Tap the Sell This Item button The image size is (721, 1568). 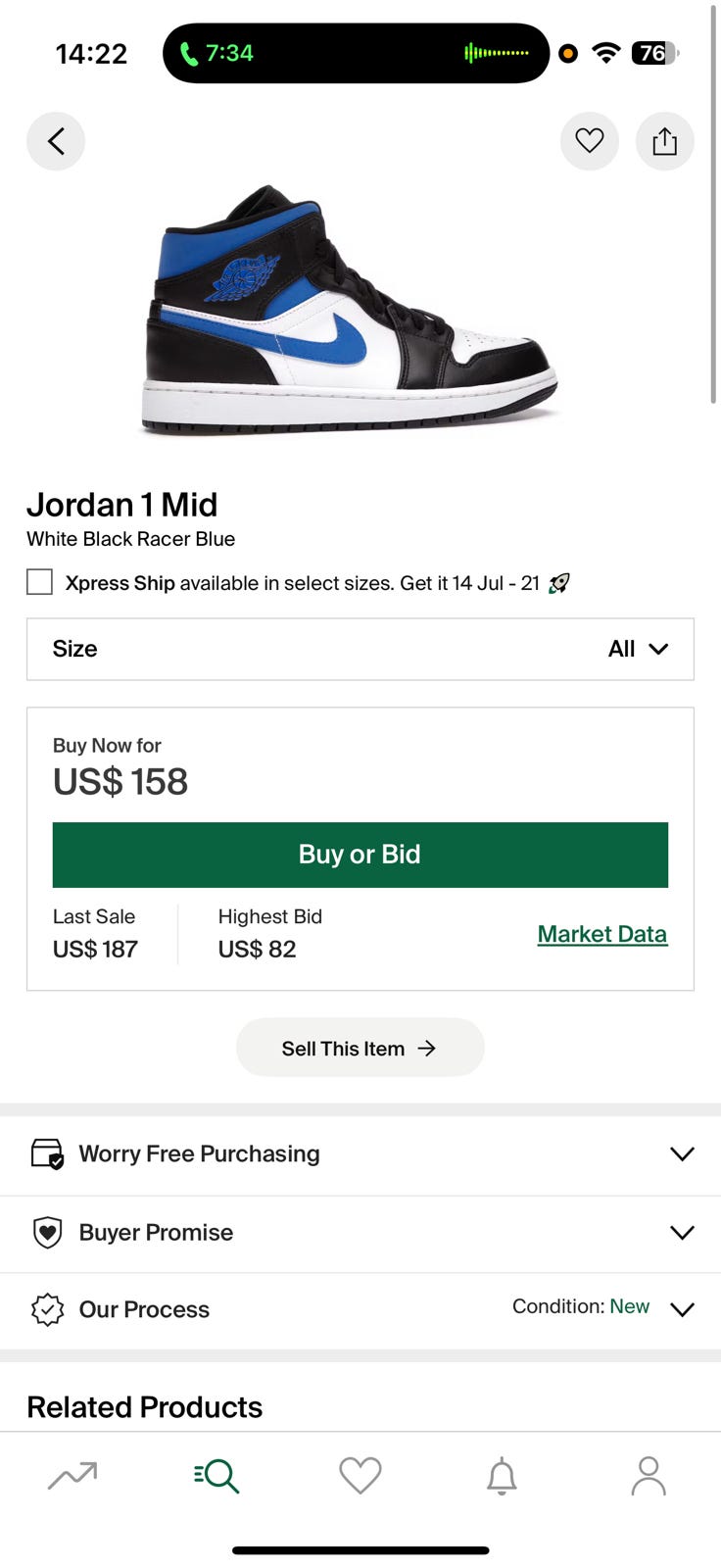pos(360,1048)
